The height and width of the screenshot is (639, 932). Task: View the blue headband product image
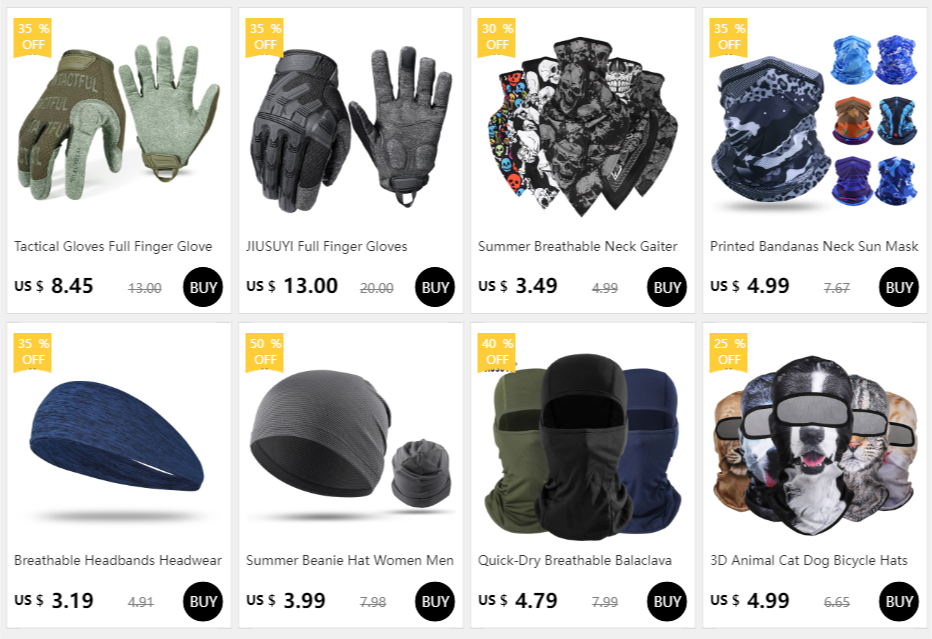(x=116, y=436)
